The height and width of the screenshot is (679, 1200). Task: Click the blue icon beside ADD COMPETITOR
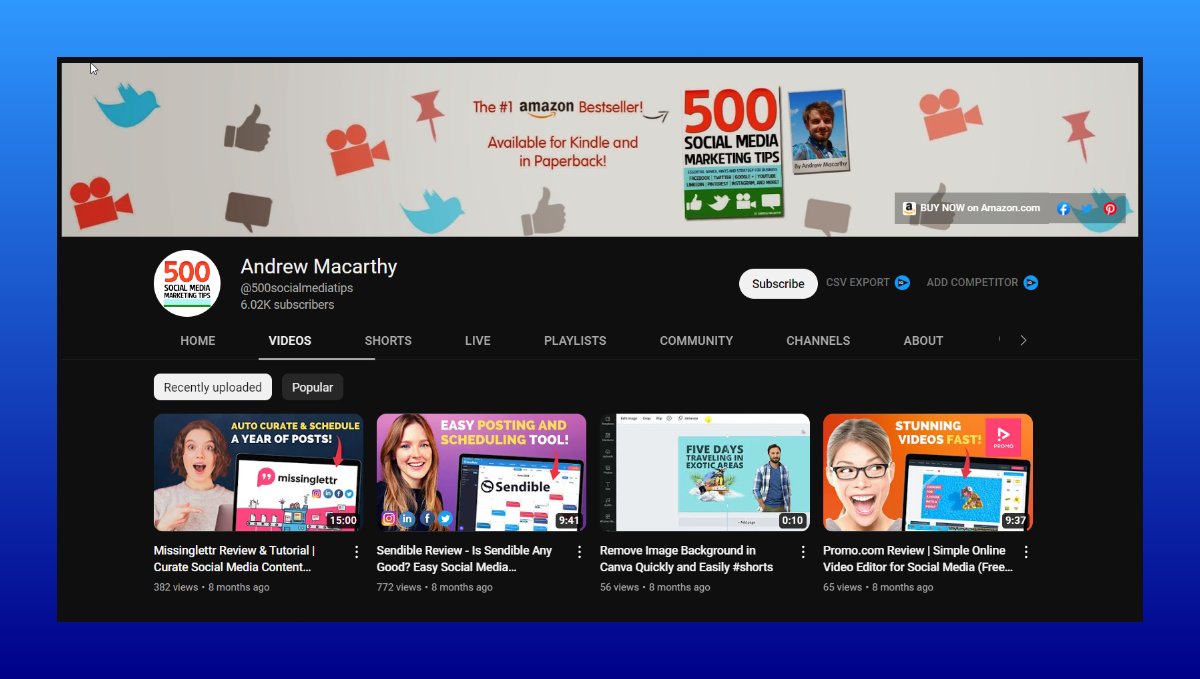pos(1031,283)
